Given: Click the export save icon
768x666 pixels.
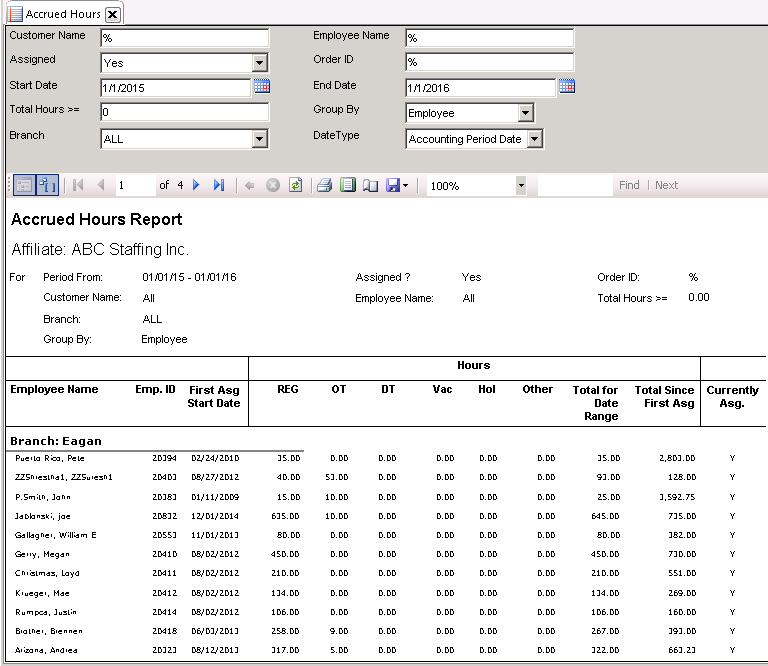Looking at the screenshot, I should [x=393, y=185].
